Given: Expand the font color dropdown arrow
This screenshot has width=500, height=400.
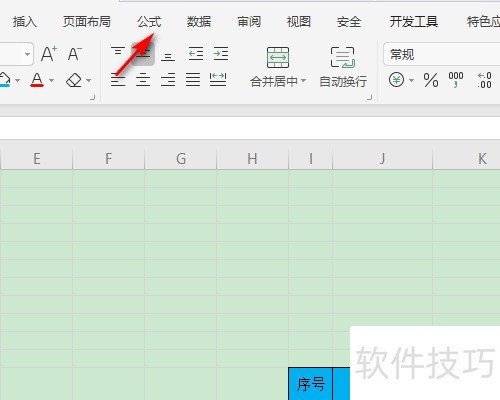Looking at the screenshot, I should 51,80.
